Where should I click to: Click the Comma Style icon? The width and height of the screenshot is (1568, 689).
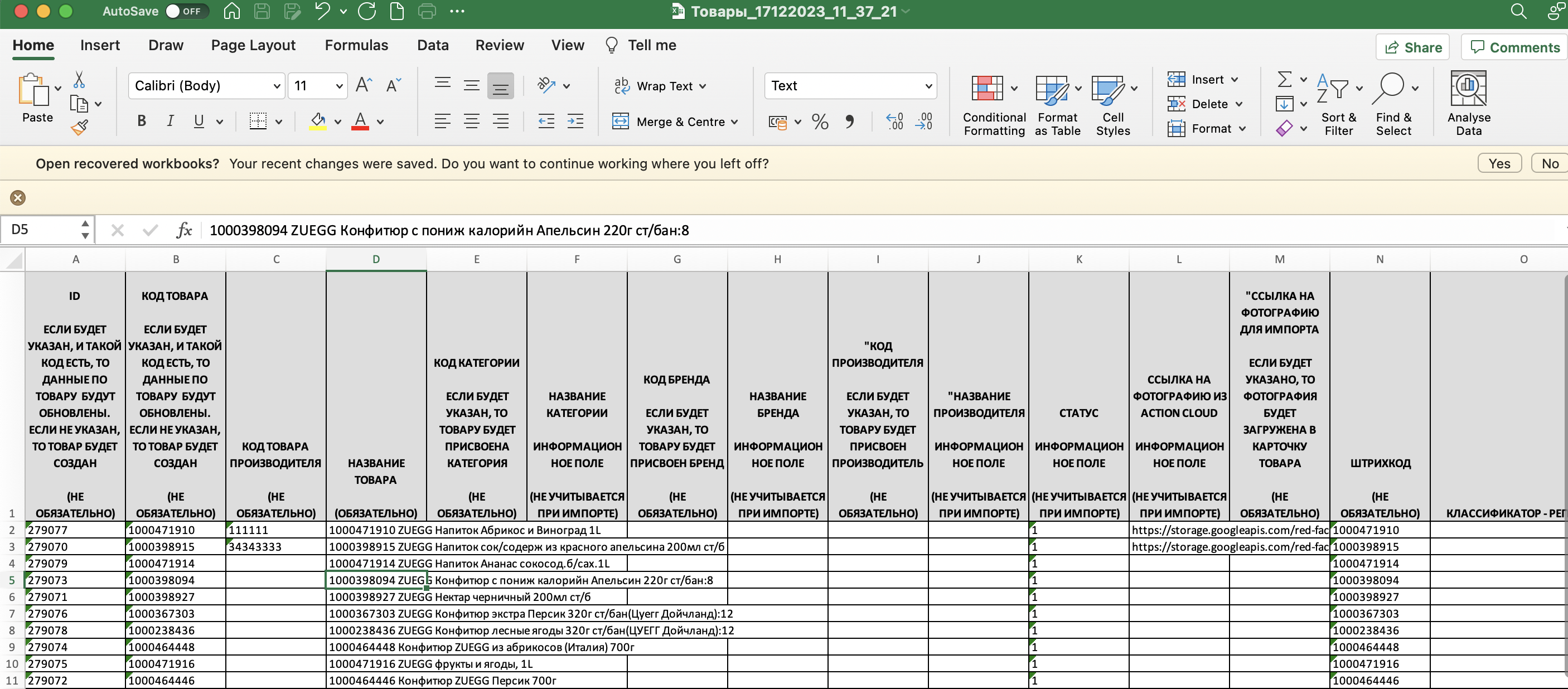(x=850, y=122)
